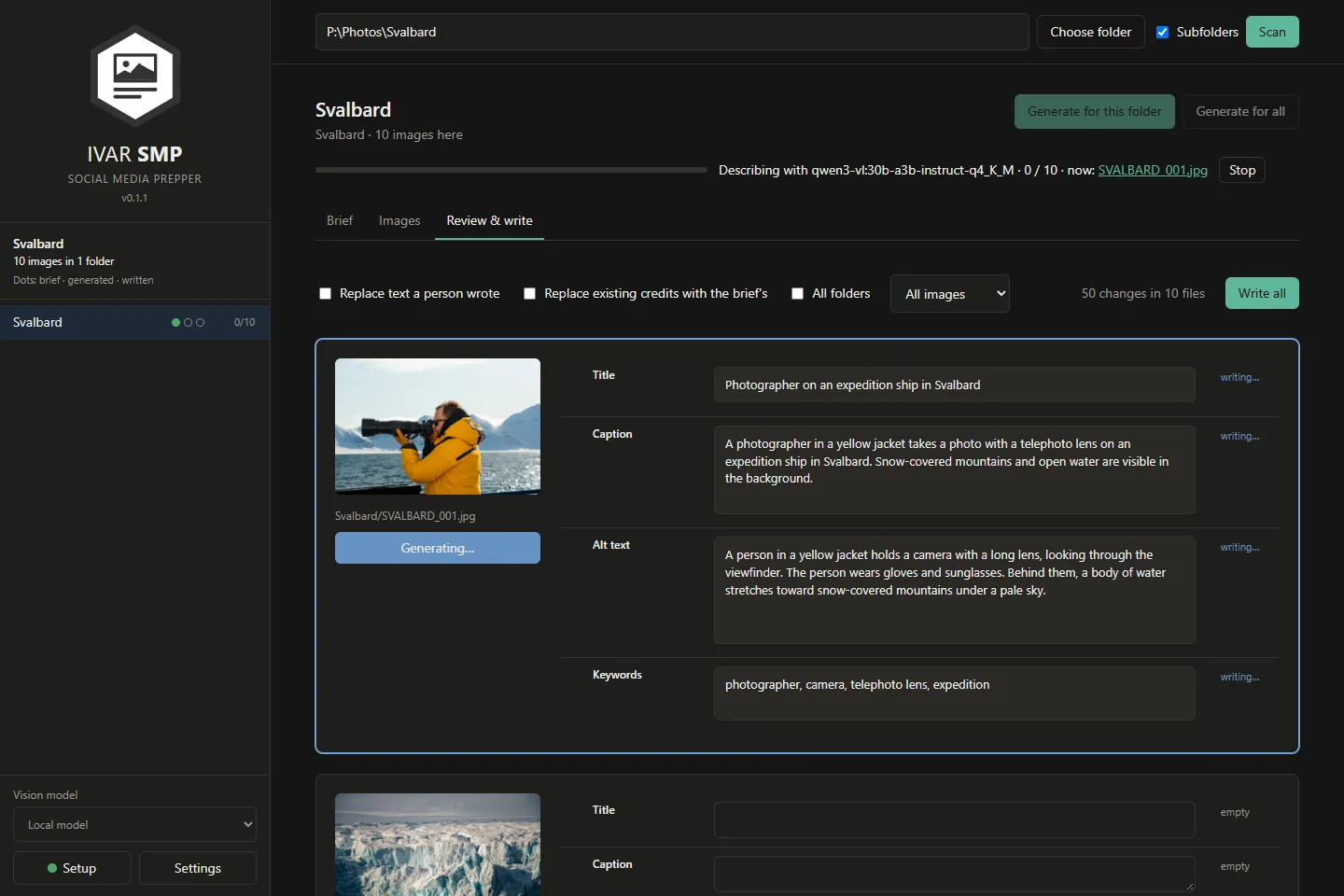The image size is (1344, 896).
Task: Edit the Caption text about yellow jacket
Action: click(x=954, y=469)
